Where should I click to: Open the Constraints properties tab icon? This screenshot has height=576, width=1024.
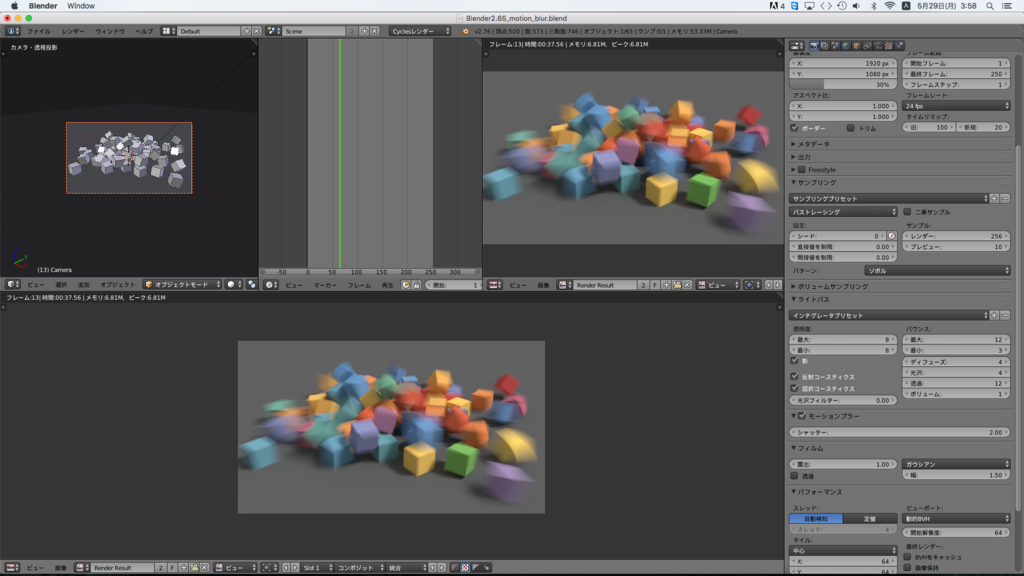coord(867,46)
